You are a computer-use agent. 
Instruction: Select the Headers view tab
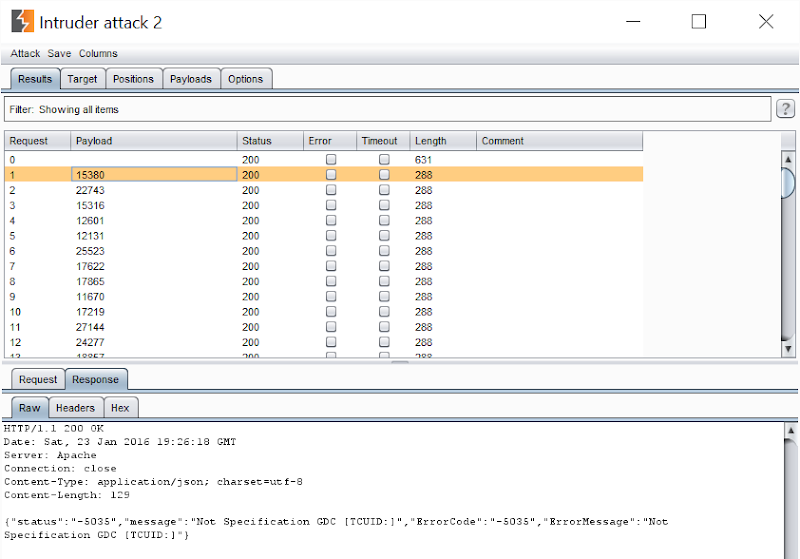76,408
